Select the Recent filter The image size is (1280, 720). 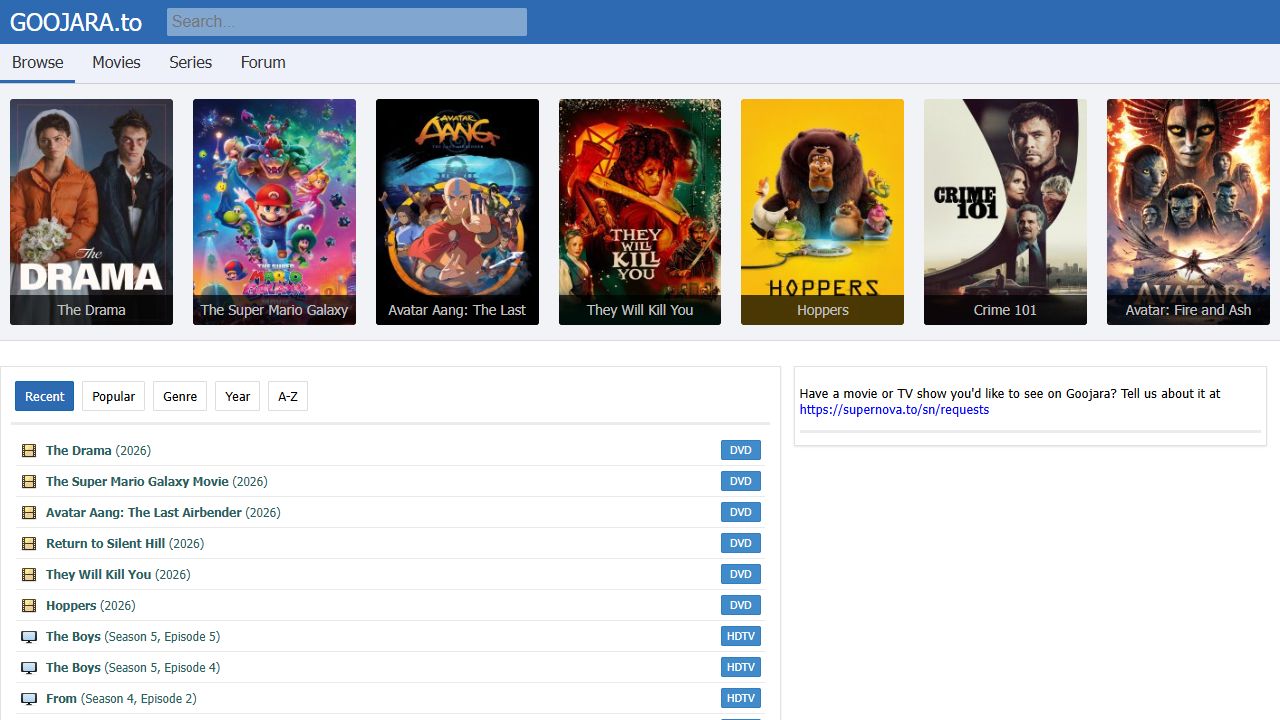45,396
